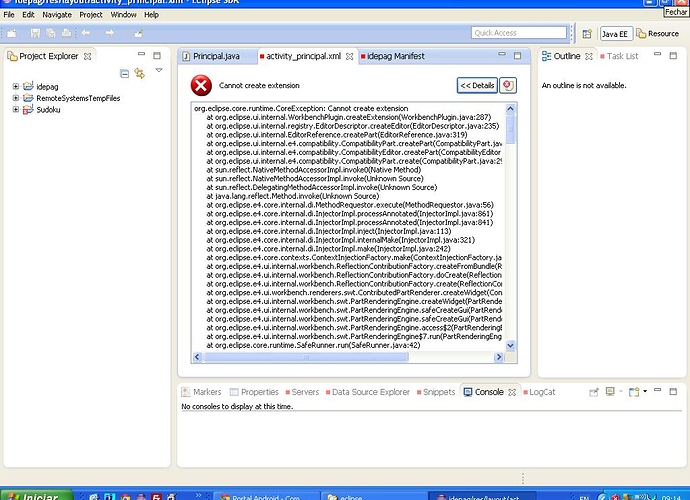Click the stack trace scroll up arrow
Viewport: 690px width, 500px height.
(510, 108)
